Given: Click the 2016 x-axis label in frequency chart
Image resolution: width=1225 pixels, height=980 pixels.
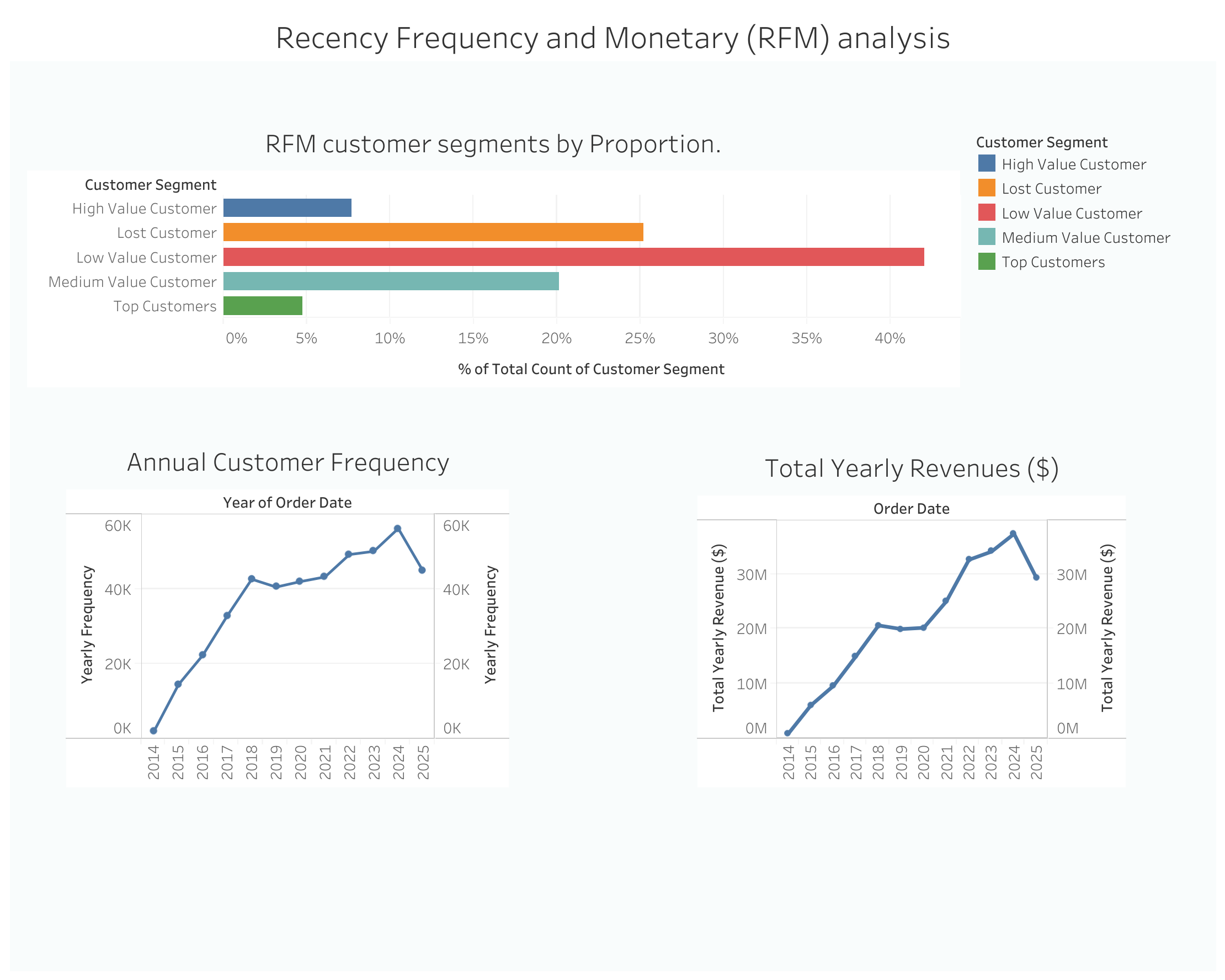Looking at the screenshot, I should coord(203,763).
